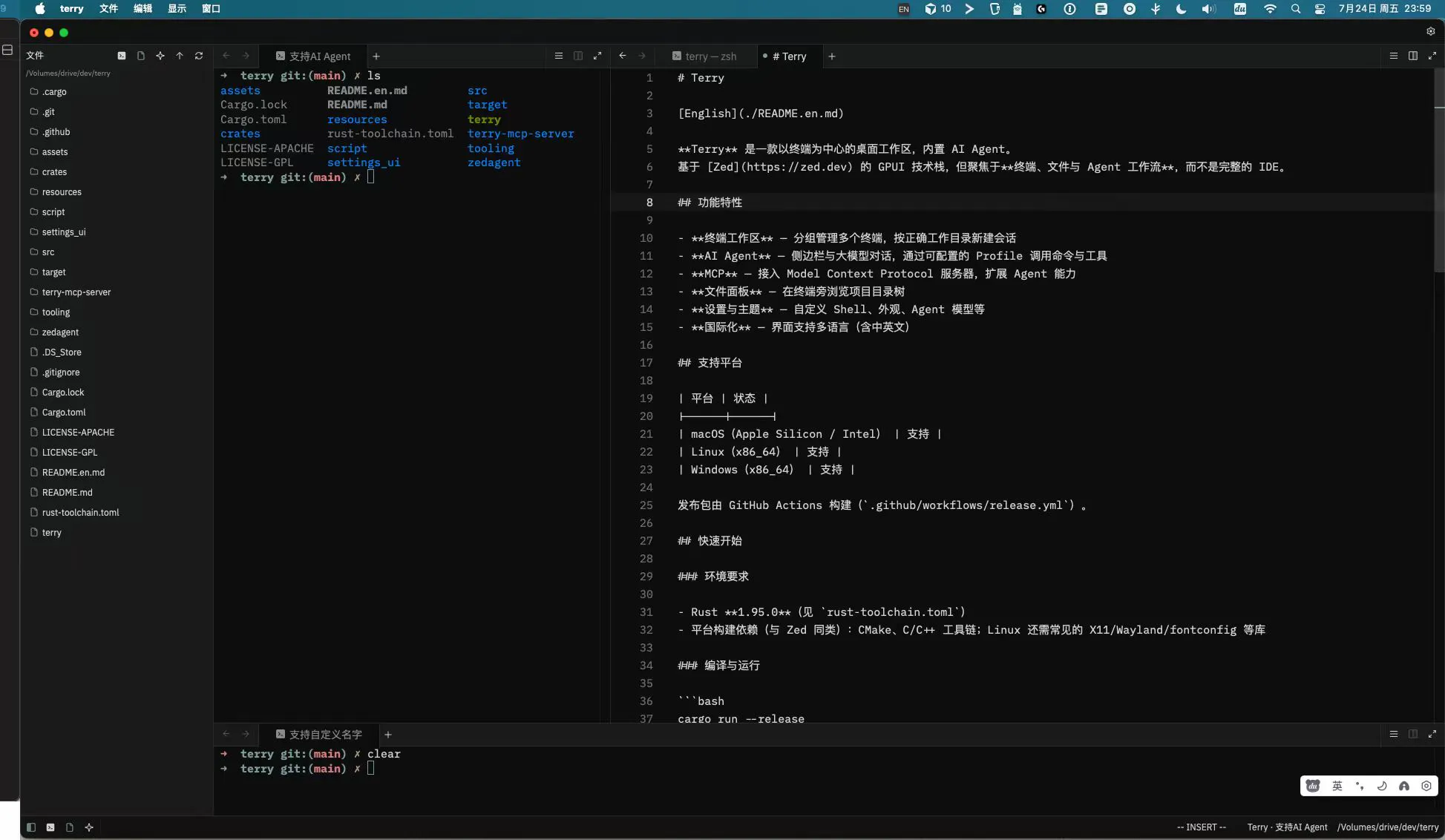Select the 支持自定义名字 terminal tab
1445x840 pixels.
click(x=319, y=735)
